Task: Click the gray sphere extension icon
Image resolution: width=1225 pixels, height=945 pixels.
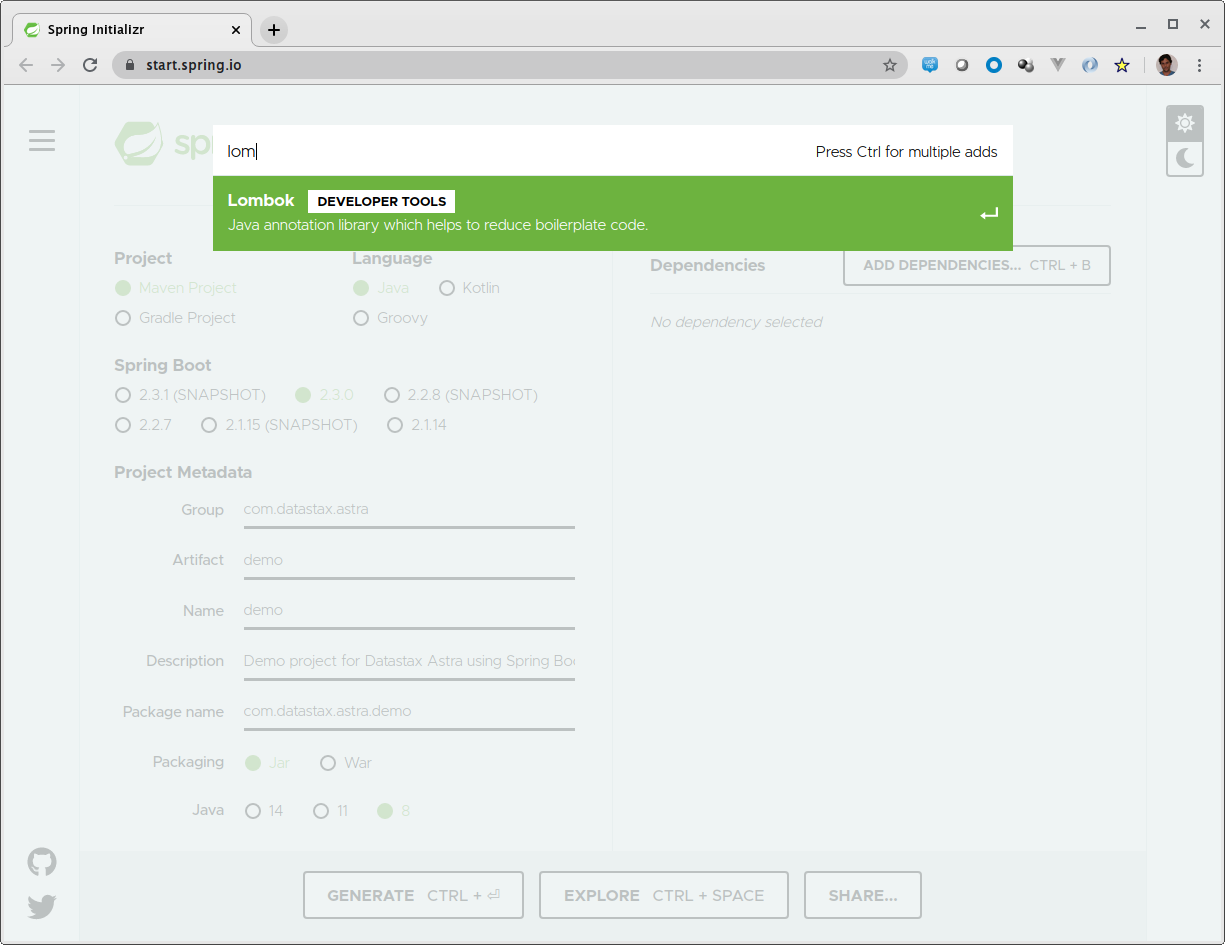Action: (x=962, y=65)
